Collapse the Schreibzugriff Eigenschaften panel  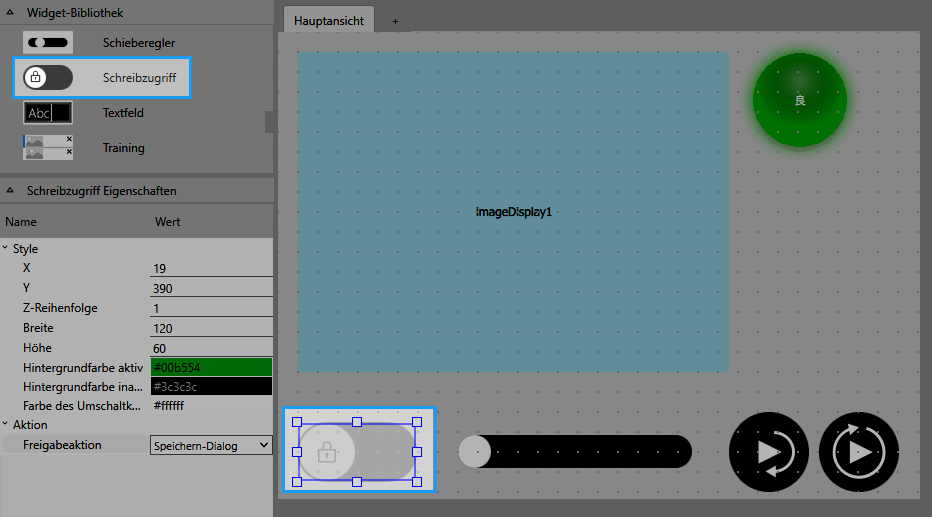tap(10, 190)
